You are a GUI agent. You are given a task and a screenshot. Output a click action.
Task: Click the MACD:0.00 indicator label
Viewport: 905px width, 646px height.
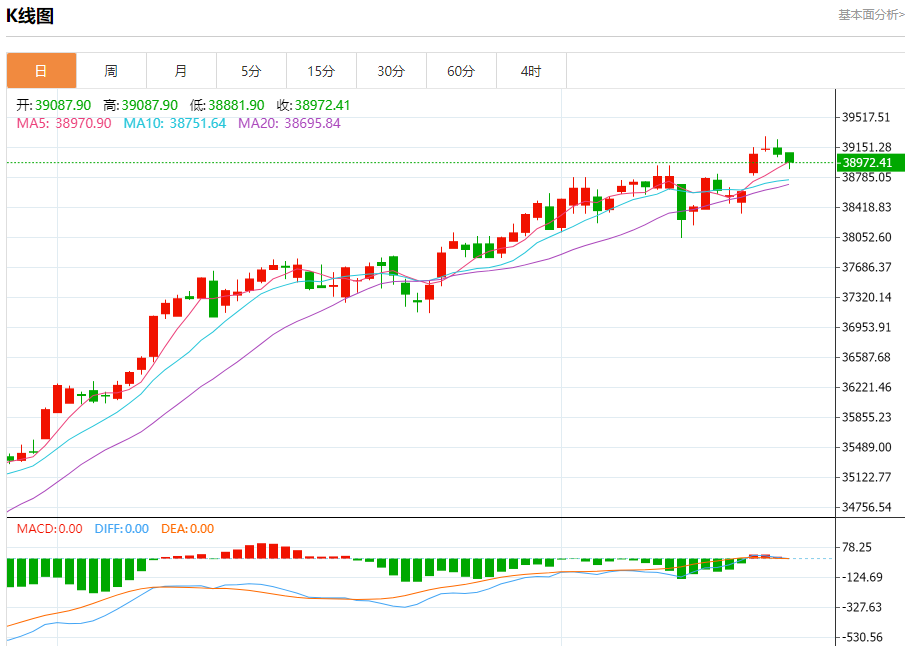50,529
